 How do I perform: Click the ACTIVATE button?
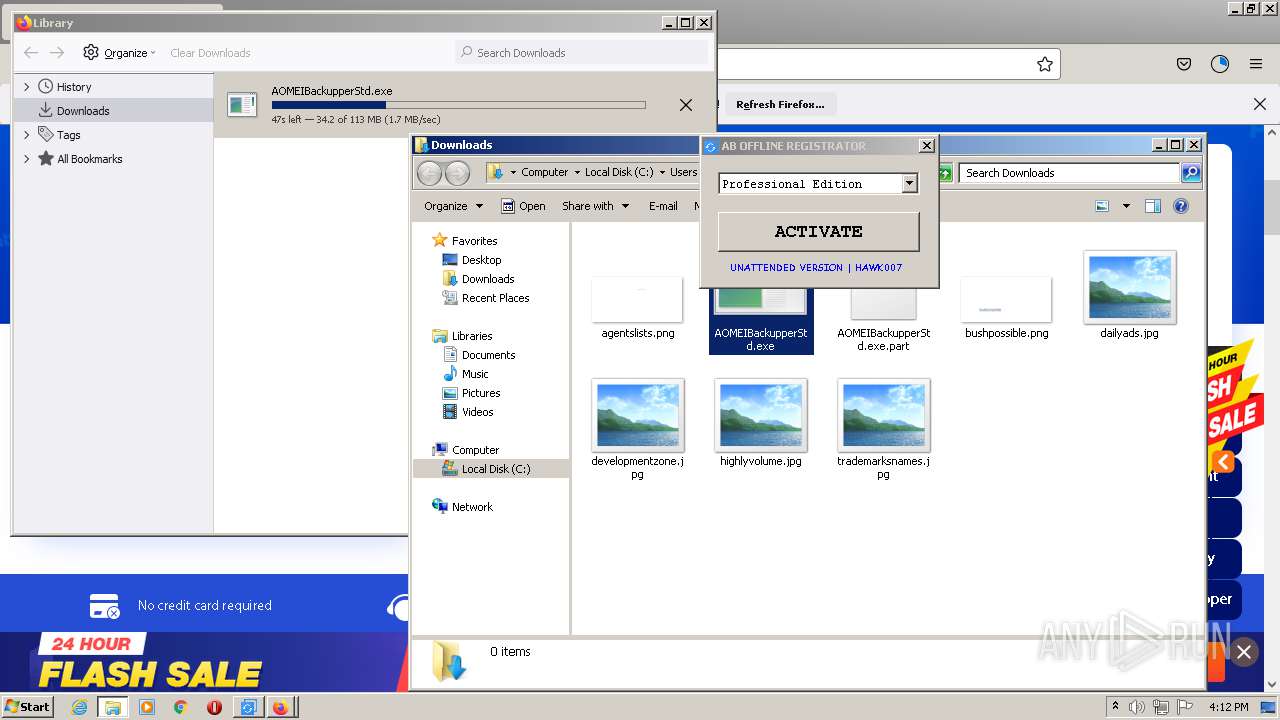coord(818,231)
